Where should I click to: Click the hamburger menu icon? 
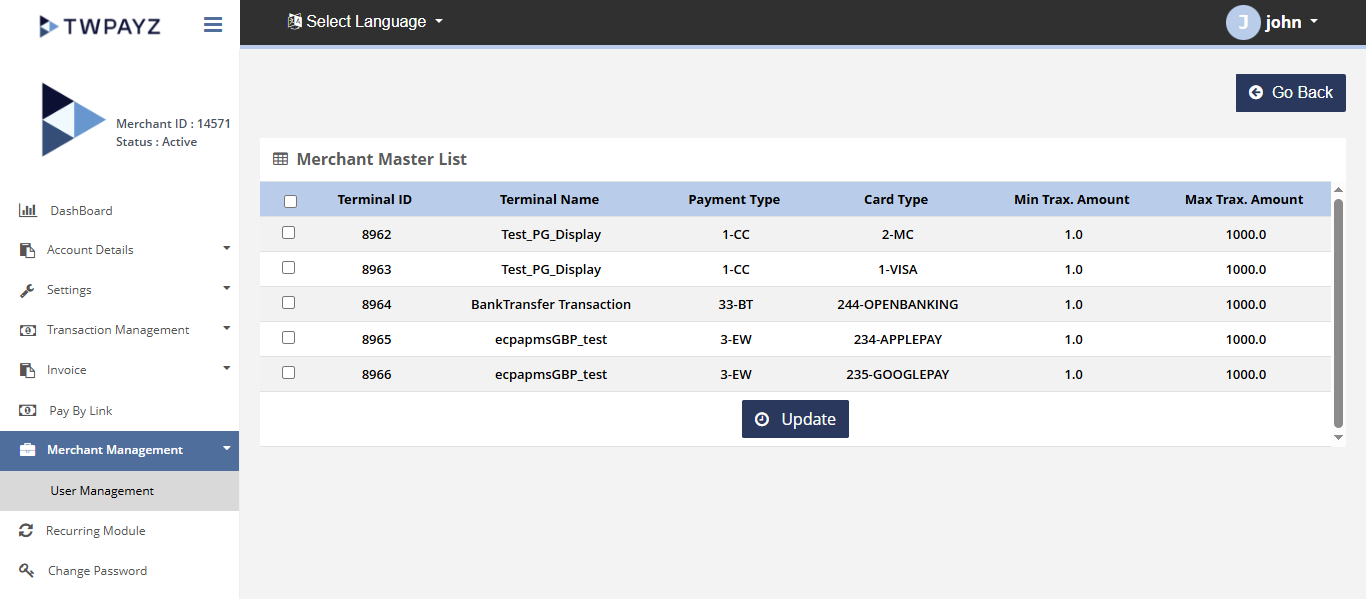(213, 25)
